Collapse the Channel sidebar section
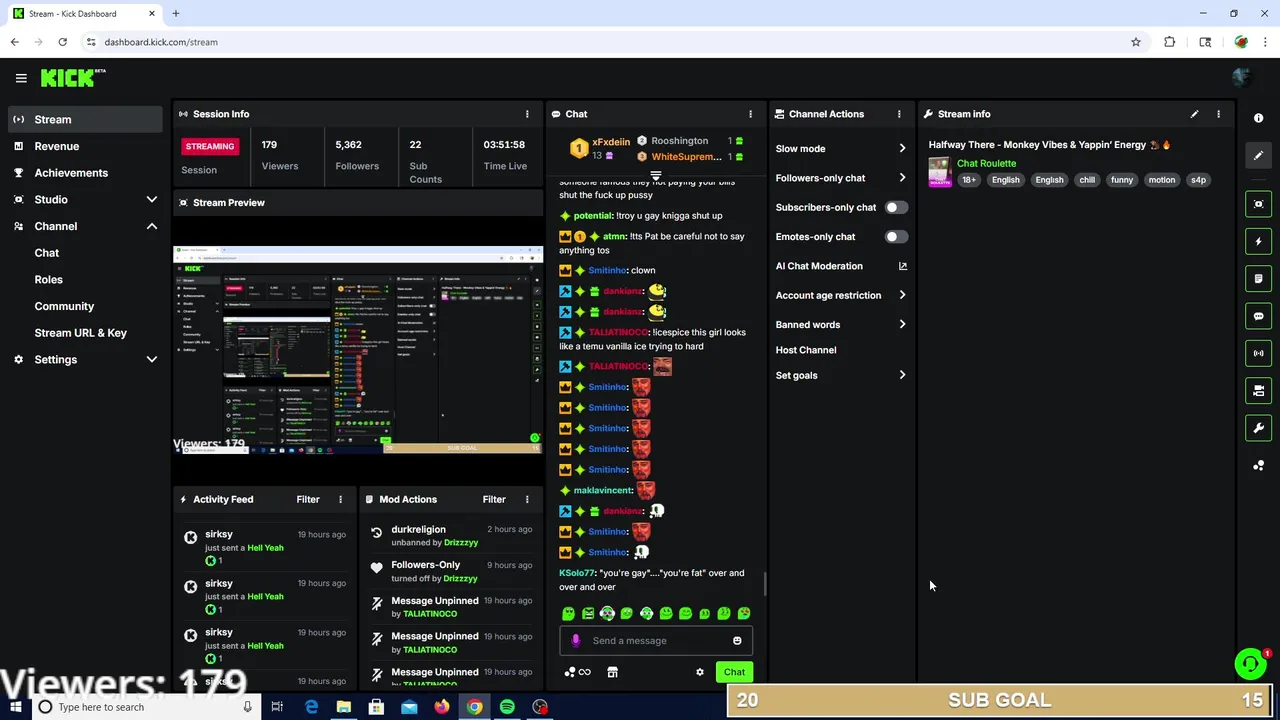 [152, 226]
